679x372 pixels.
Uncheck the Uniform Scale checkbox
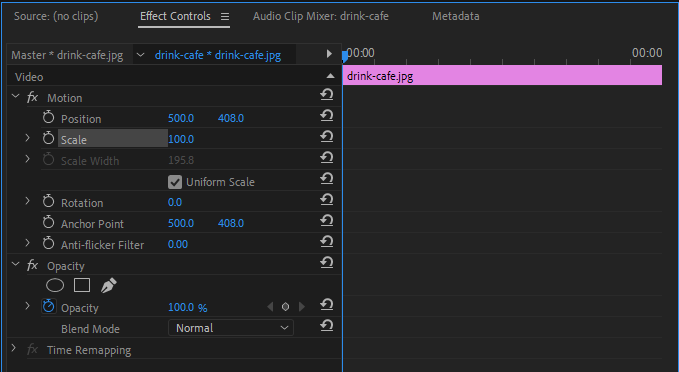(x=175, y=182)
